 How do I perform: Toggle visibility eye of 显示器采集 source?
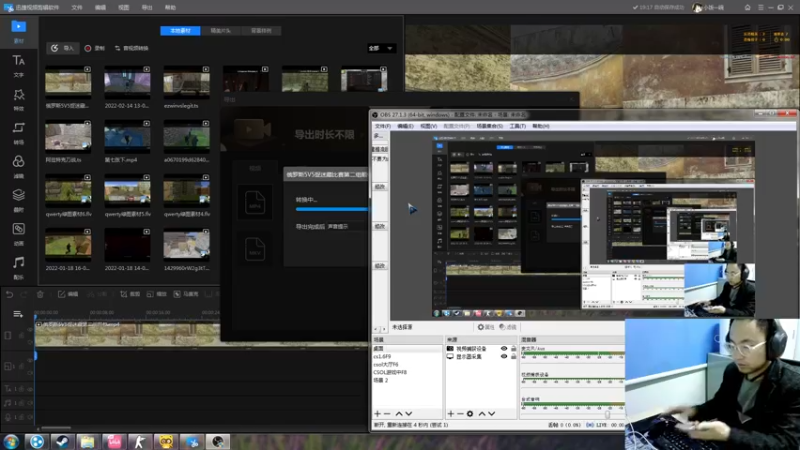504,357
